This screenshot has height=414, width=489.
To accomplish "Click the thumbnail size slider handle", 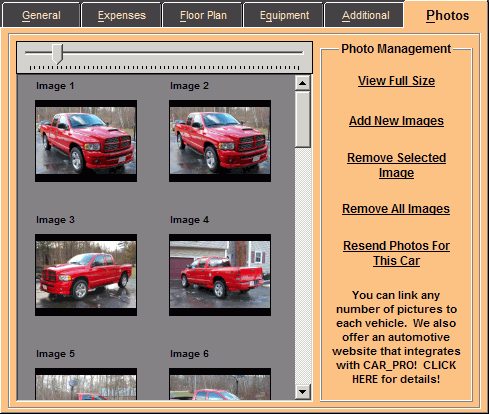I will point(58,54).
